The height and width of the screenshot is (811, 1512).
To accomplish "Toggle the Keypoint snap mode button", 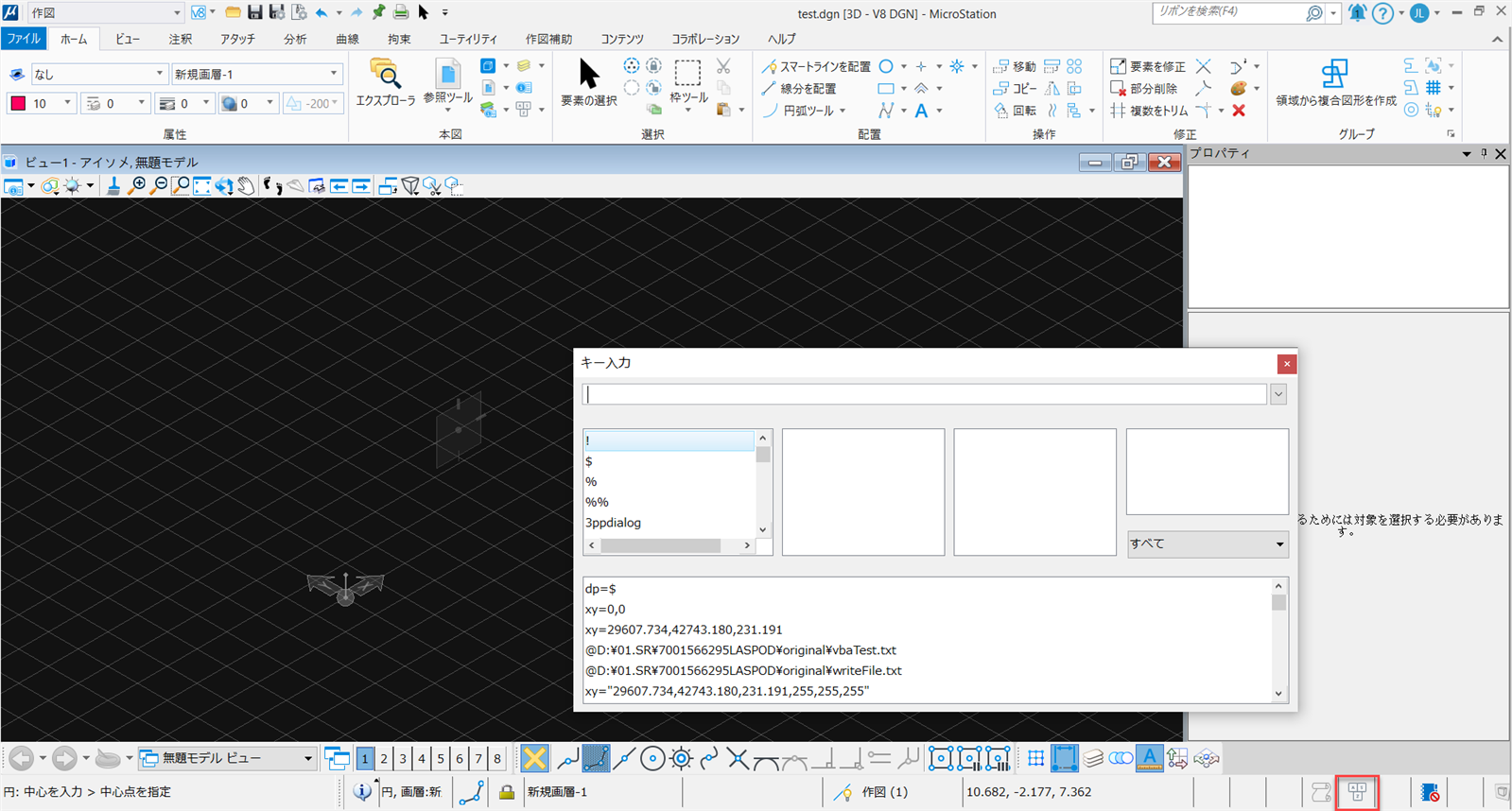I will 596,758.
